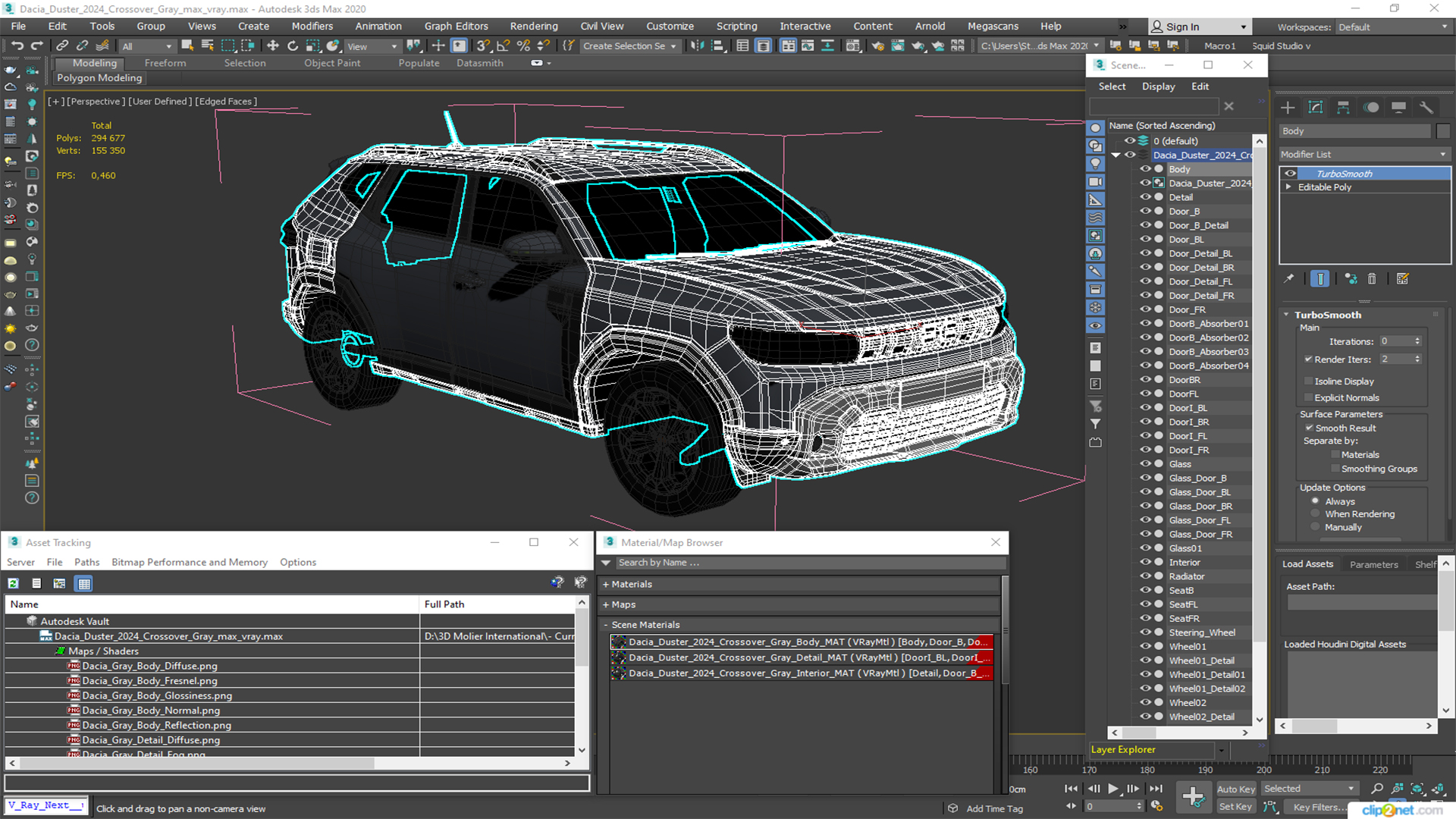The image size is (1456, 819).
Task: Toggle visibility of the Glass object
Action: pos(1145,464)
